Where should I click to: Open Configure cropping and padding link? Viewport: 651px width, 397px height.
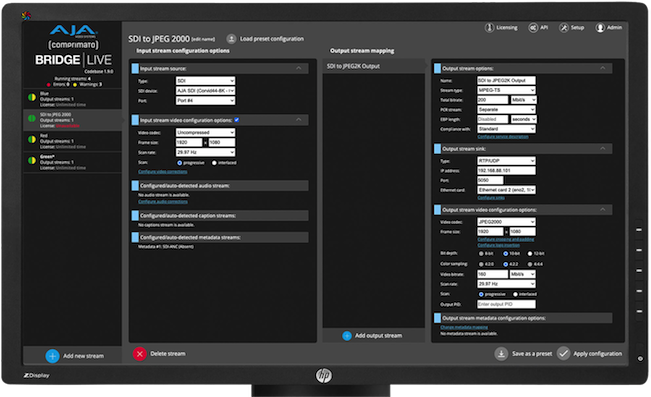click(x=506, y=240)
